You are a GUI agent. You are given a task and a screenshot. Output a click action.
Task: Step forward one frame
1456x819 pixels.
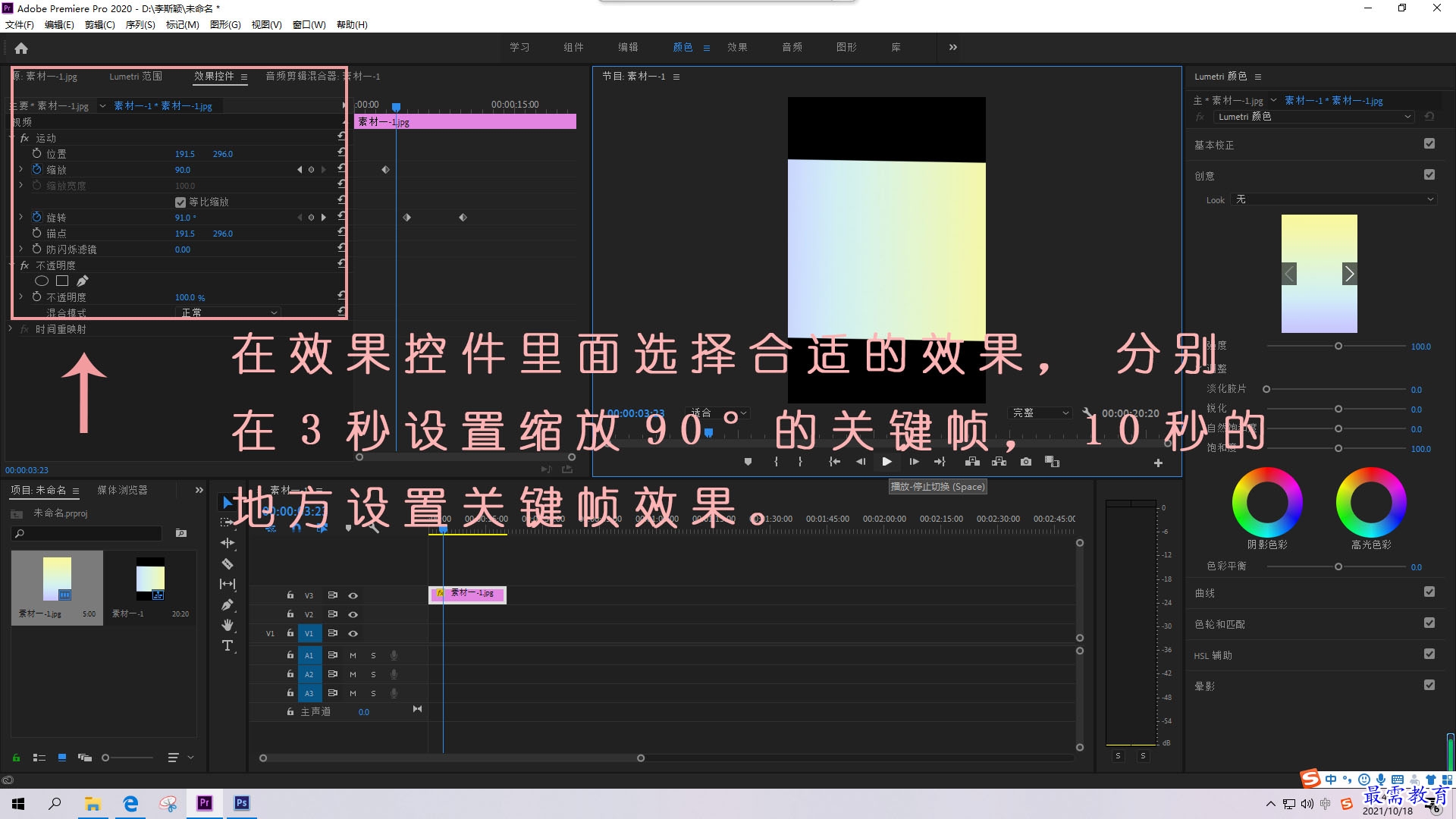click(x=914, y=462)
